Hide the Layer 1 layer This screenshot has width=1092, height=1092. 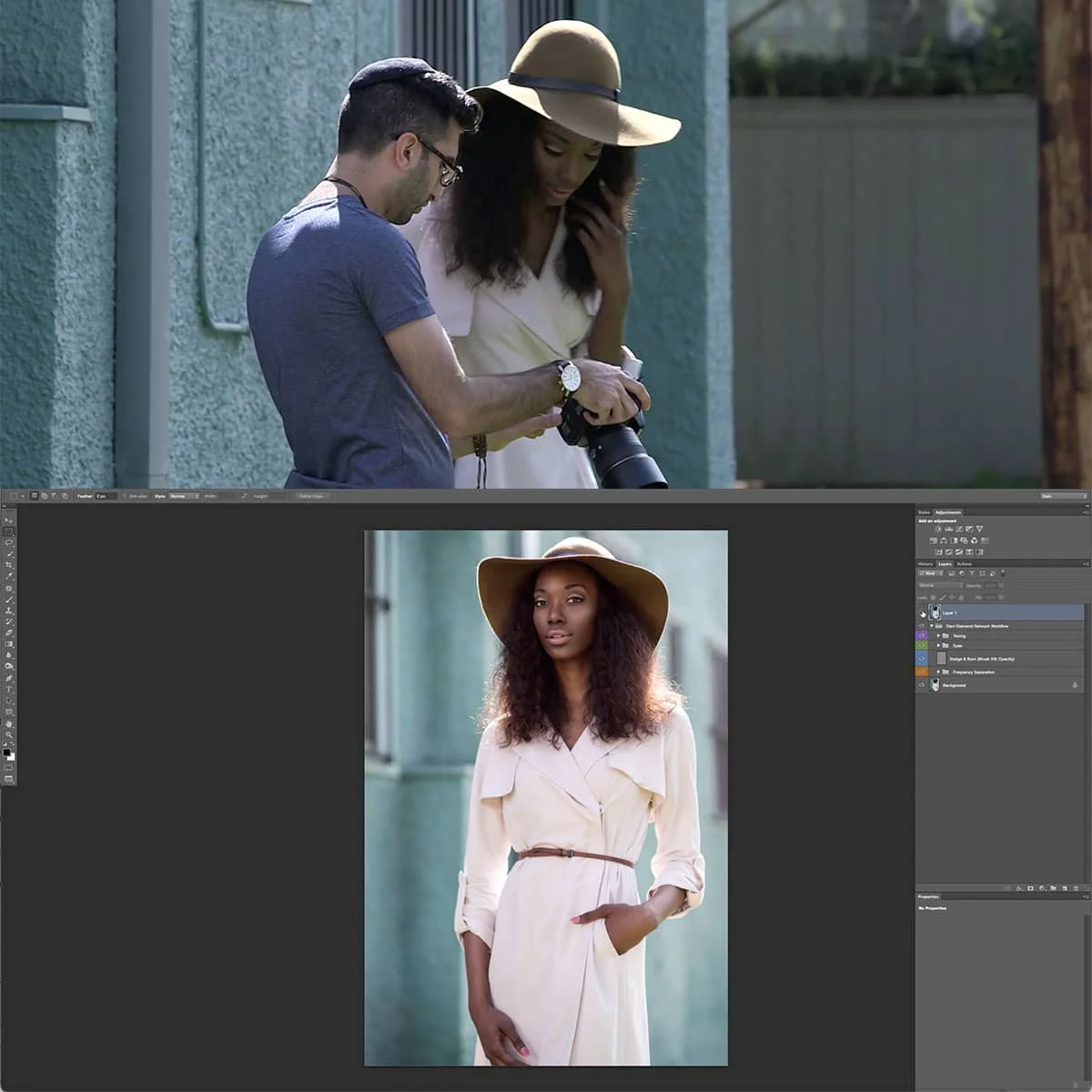(922, 612)
